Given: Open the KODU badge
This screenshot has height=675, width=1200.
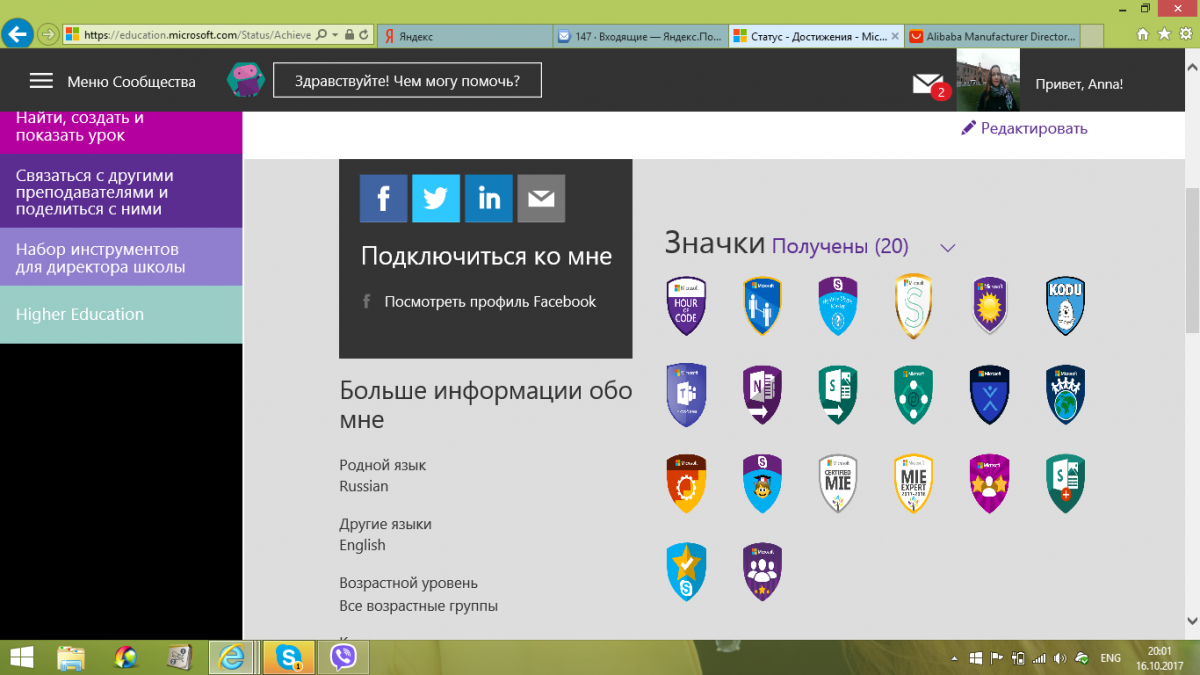Looking at the screenshot, I should pyautogui.click(x=1065, y=306).
